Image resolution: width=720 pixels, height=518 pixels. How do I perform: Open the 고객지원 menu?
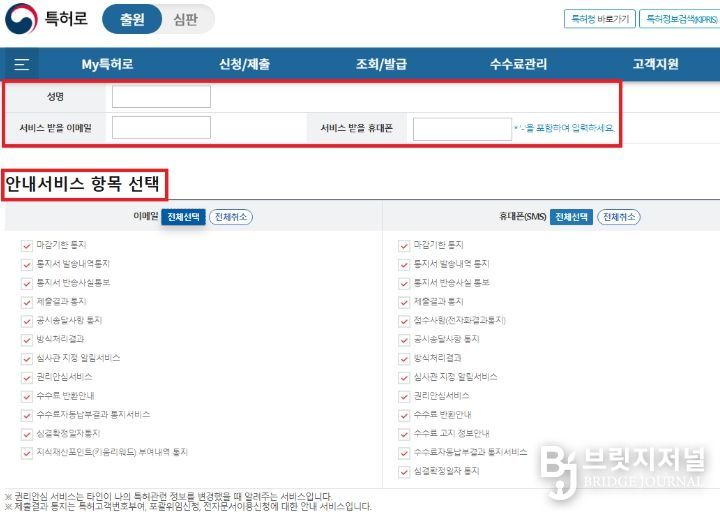tap(655, 64)
